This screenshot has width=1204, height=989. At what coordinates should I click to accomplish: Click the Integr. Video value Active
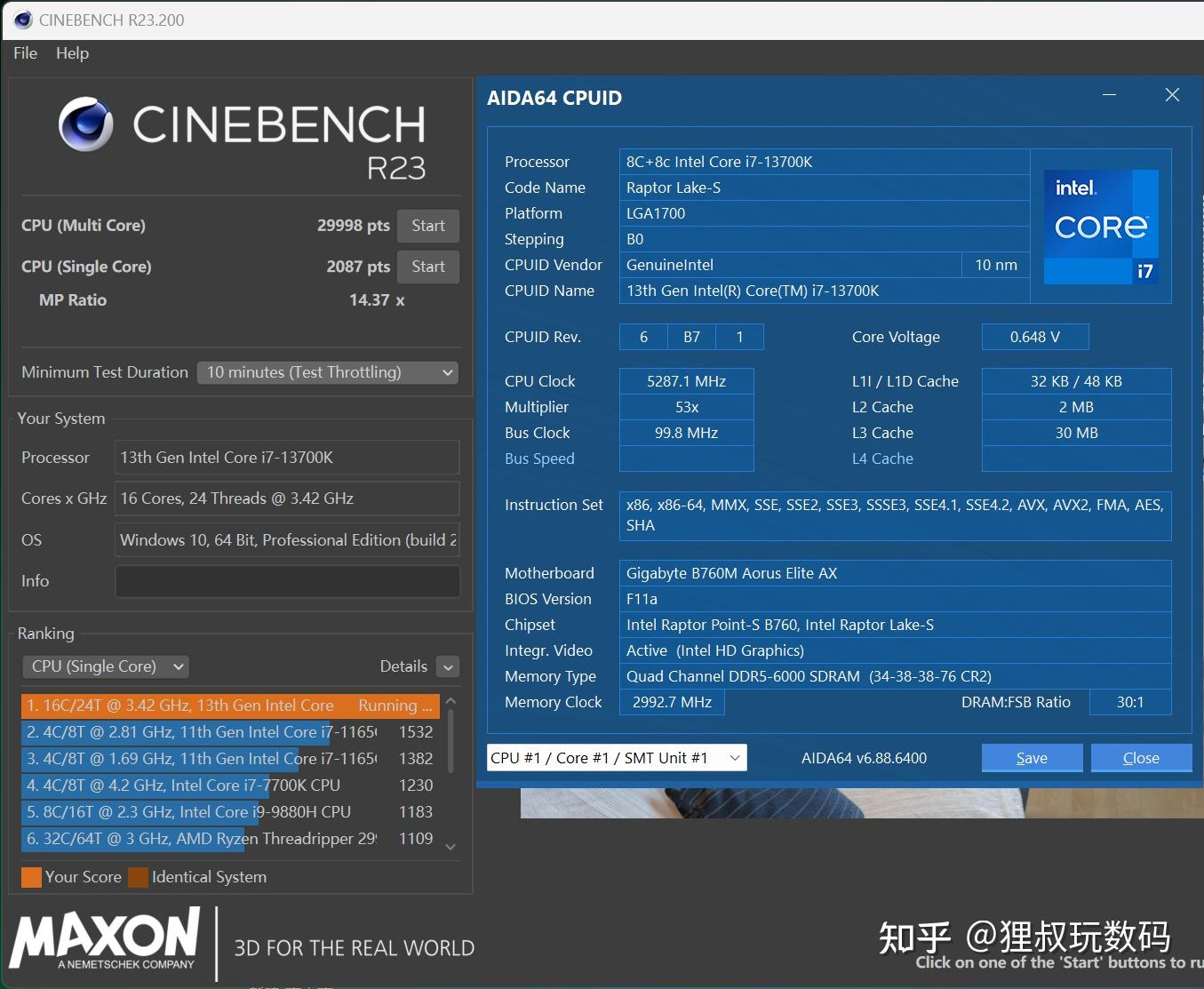[895, 650]
